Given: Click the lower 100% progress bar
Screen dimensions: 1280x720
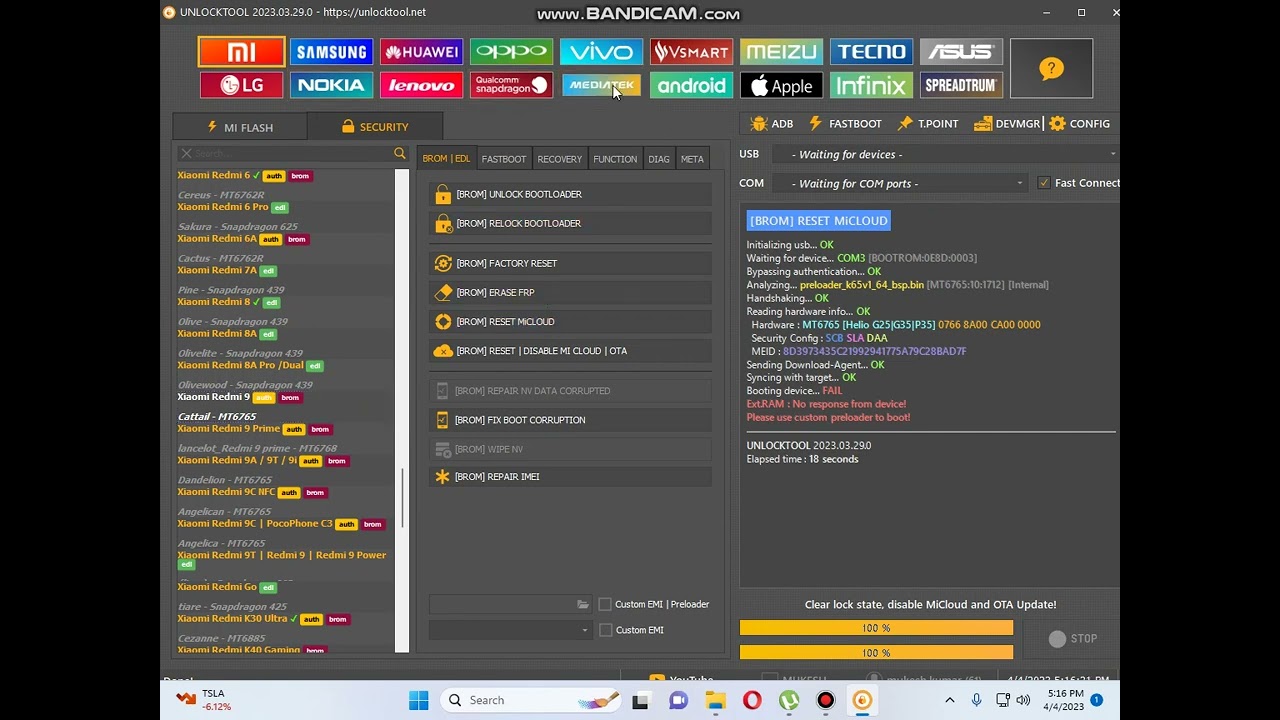Looking at the screenshot, I should (x=876, y=652).
